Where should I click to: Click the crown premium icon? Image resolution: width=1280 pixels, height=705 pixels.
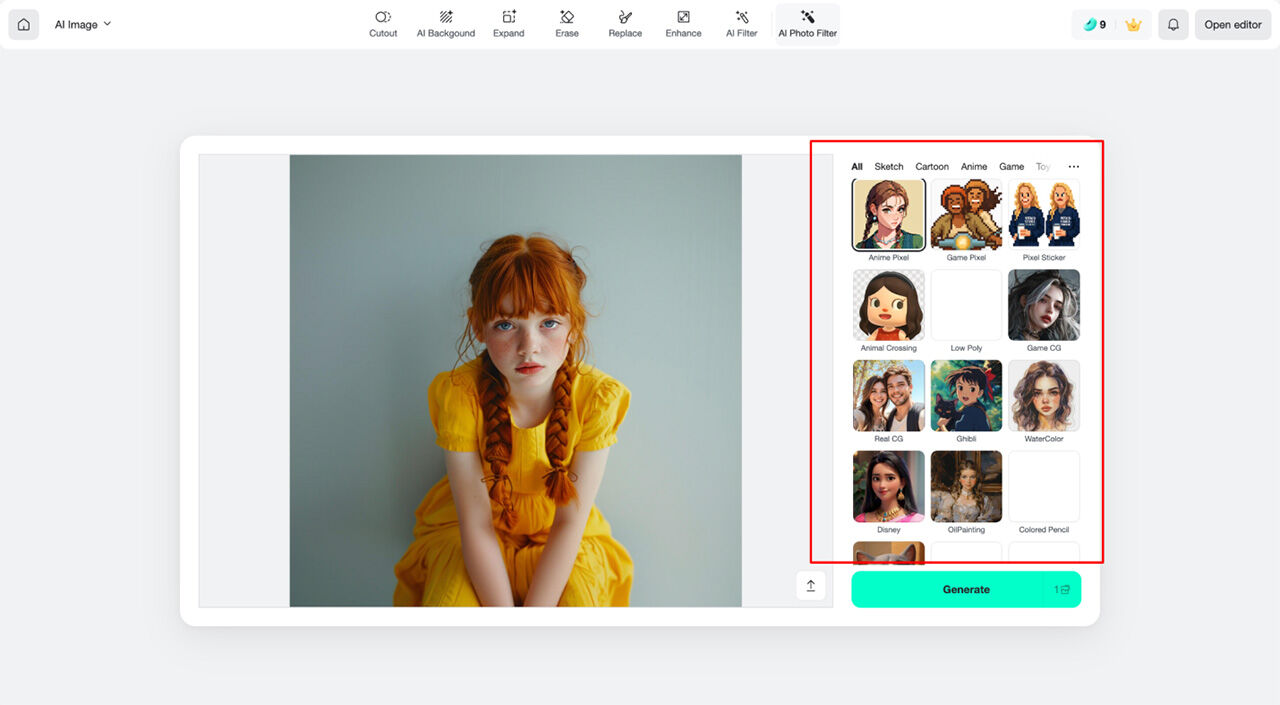tap(1133, 24)
